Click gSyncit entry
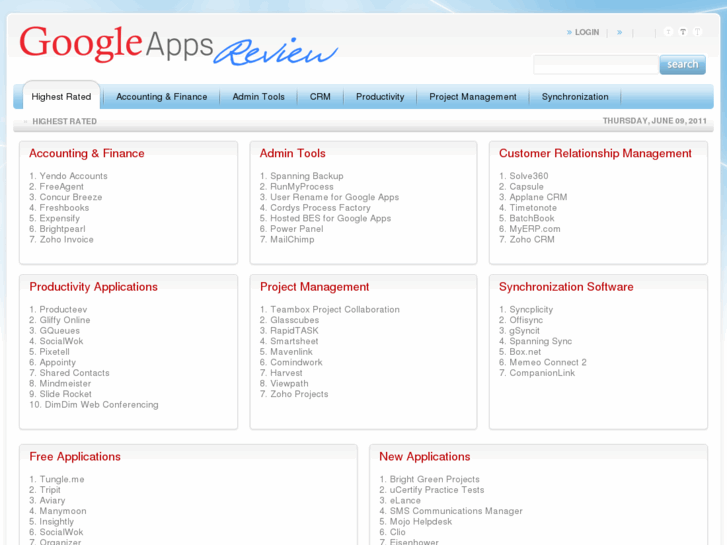The image size is (727, 545). [x=524, y=331]
